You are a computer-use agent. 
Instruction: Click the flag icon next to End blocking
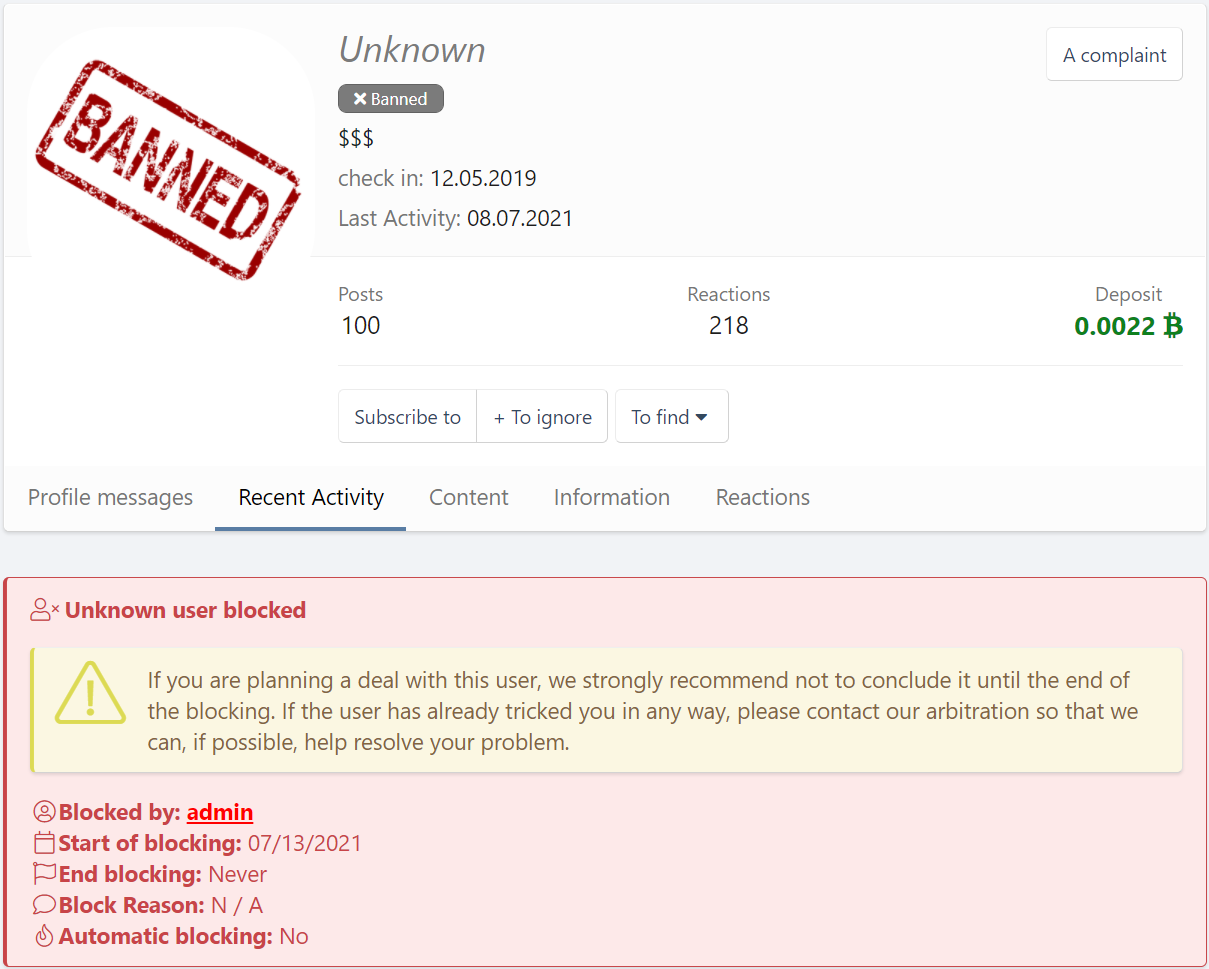pyautogui.click(x=43, y=873)
